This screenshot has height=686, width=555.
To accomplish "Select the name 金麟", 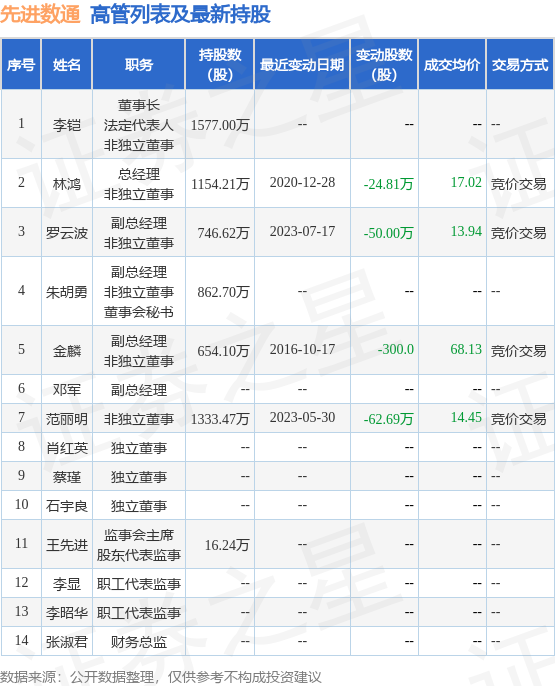I will [67, 350].
